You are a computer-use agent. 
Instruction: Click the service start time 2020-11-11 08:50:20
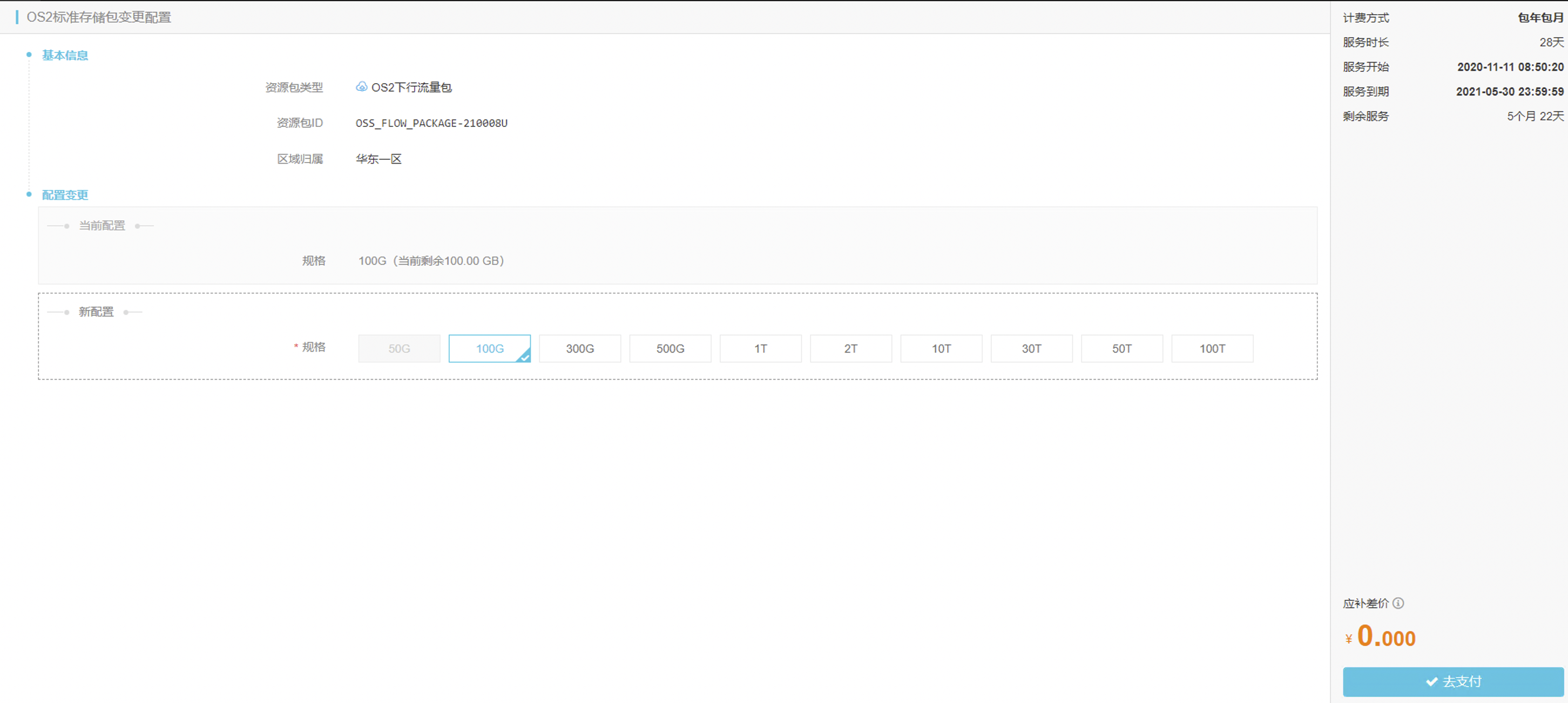pyautogui.click(x=1510, y=67)
